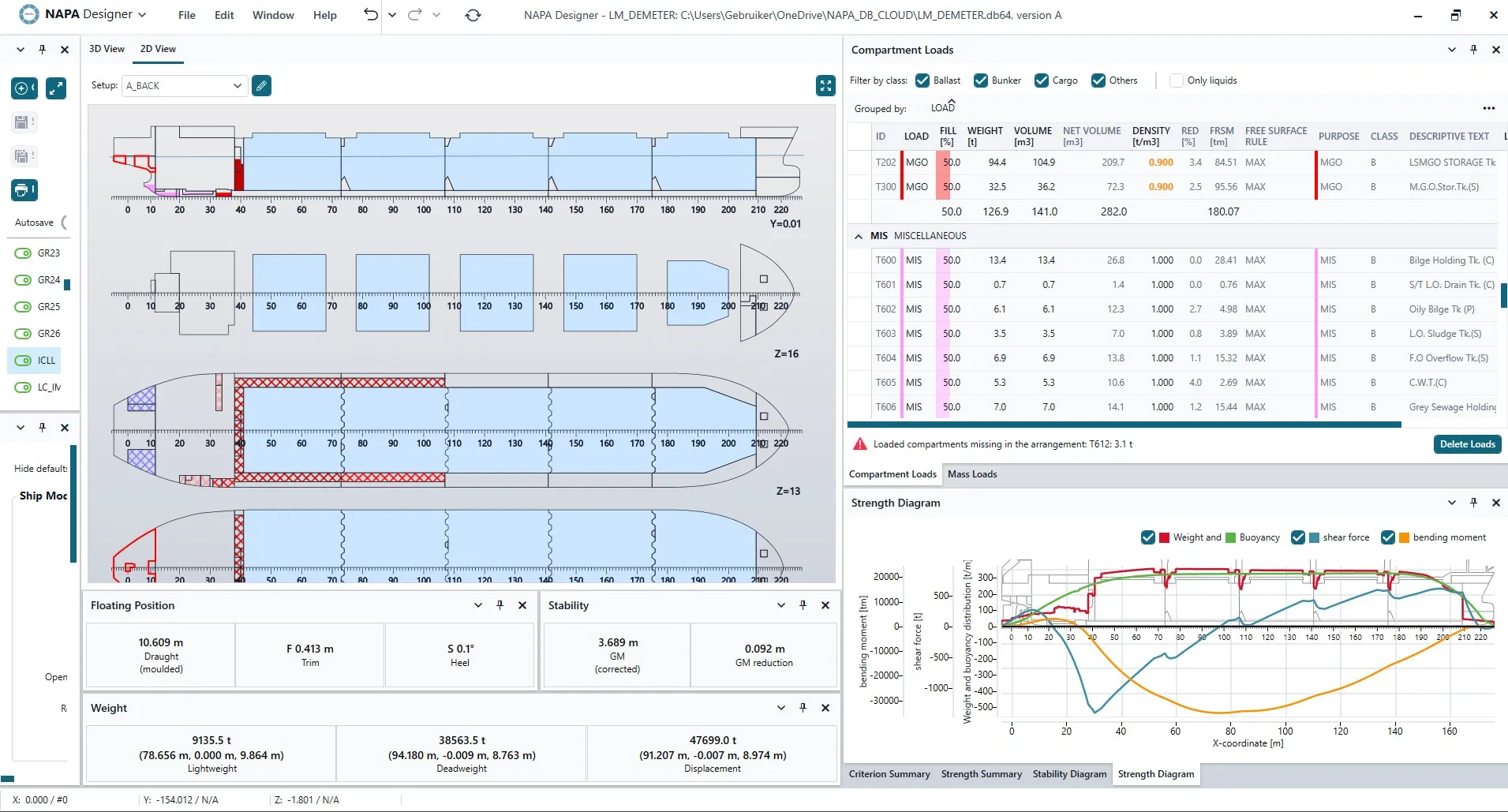Click the refresh/sync circular arrows icon
Screen dimensions: 1508x812
pyautogui.click(x=473, y=15)
